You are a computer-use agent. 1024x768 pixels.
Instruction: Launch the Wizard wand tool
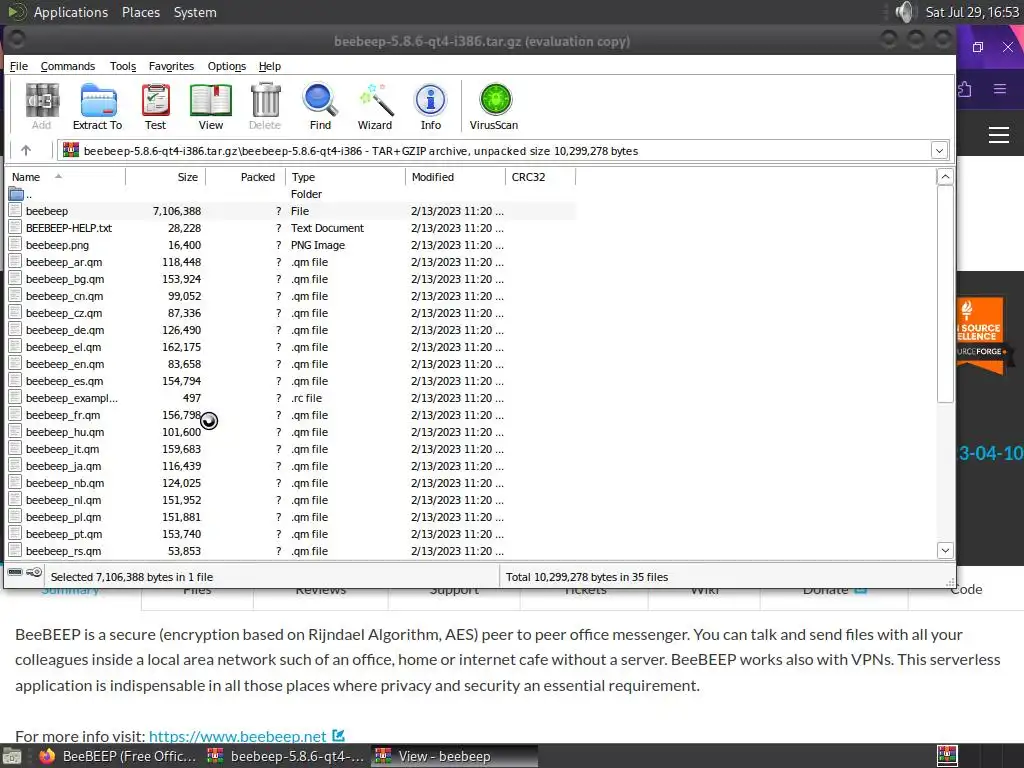[376, 101]
